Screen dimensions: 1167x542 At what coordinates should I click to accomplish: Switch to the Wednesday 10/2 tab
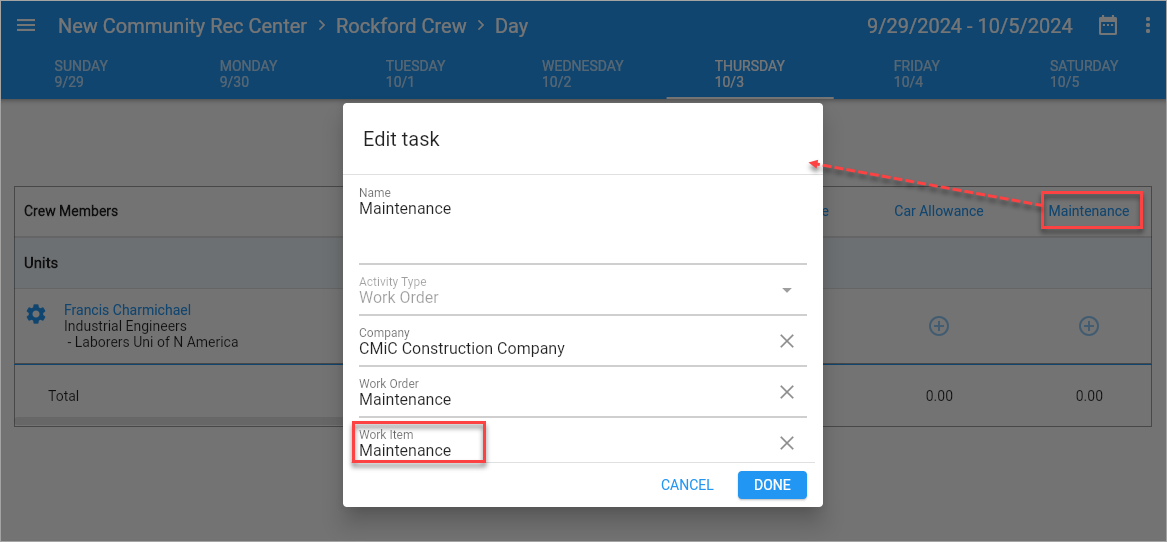pyautogui.click(x=582, y=74)
